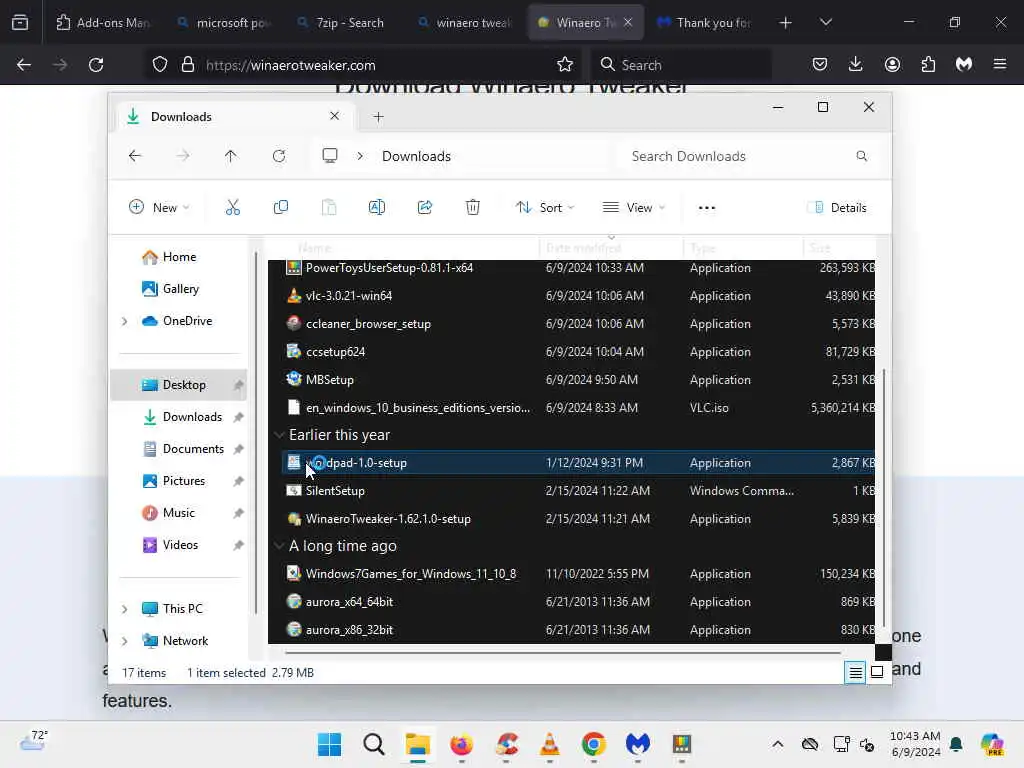Open Windows Start menu on taskbar
Screen dimensions: 1024x768
pos(329,744)
